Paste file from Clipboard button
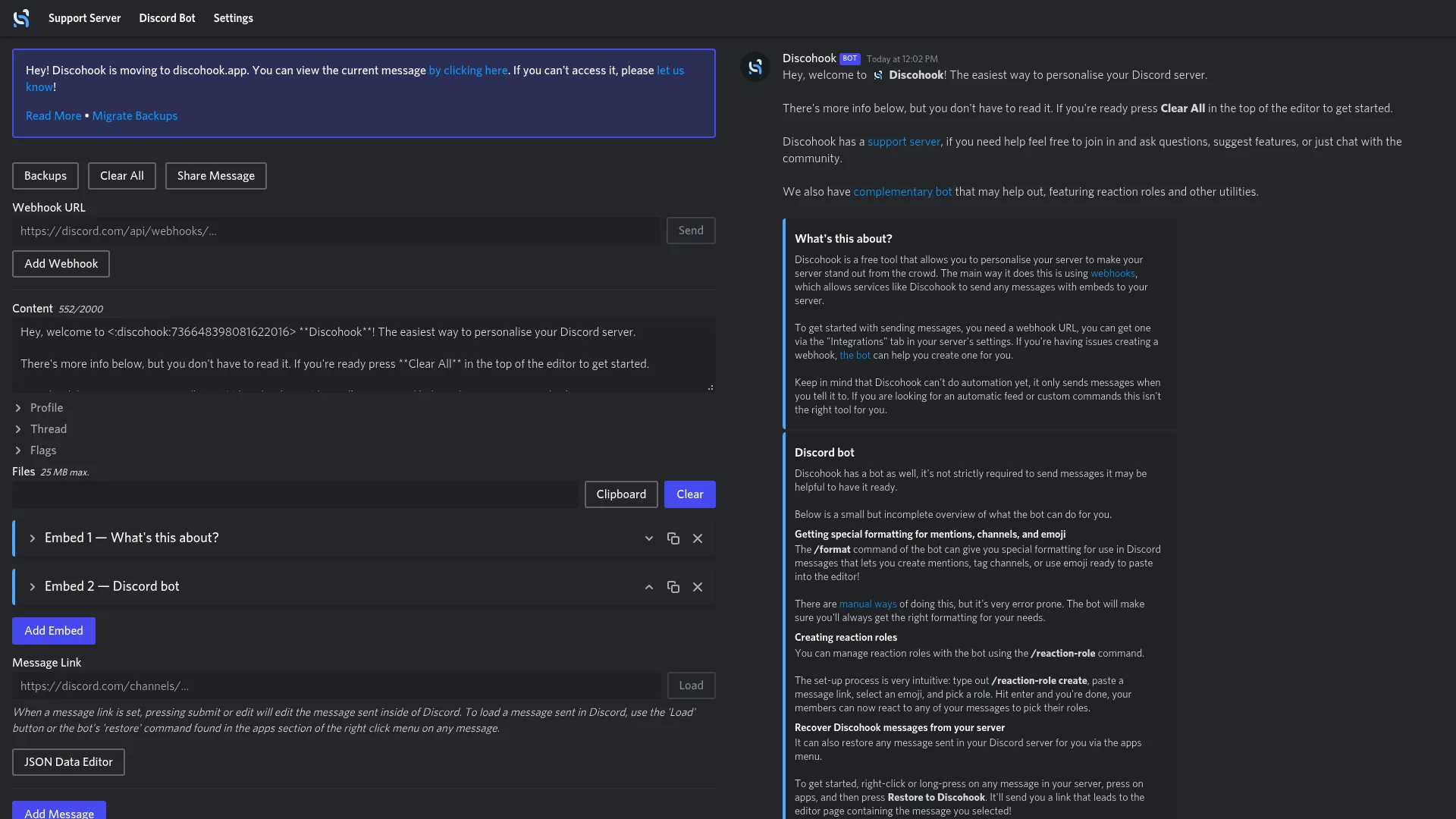The width and height of the screenshot is (1456, 819). pyautogui.click(x=621, y=494)
